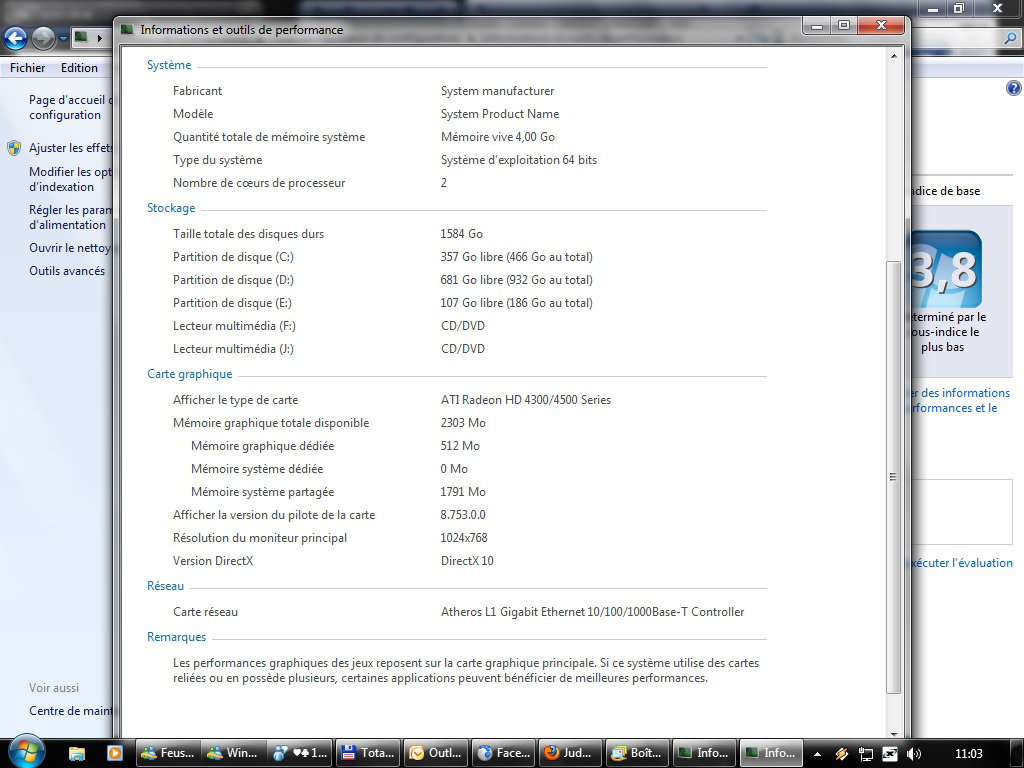Switch to the Face... taskbar button
This screenshot has width=1024, height=768.
pos(503,753)
